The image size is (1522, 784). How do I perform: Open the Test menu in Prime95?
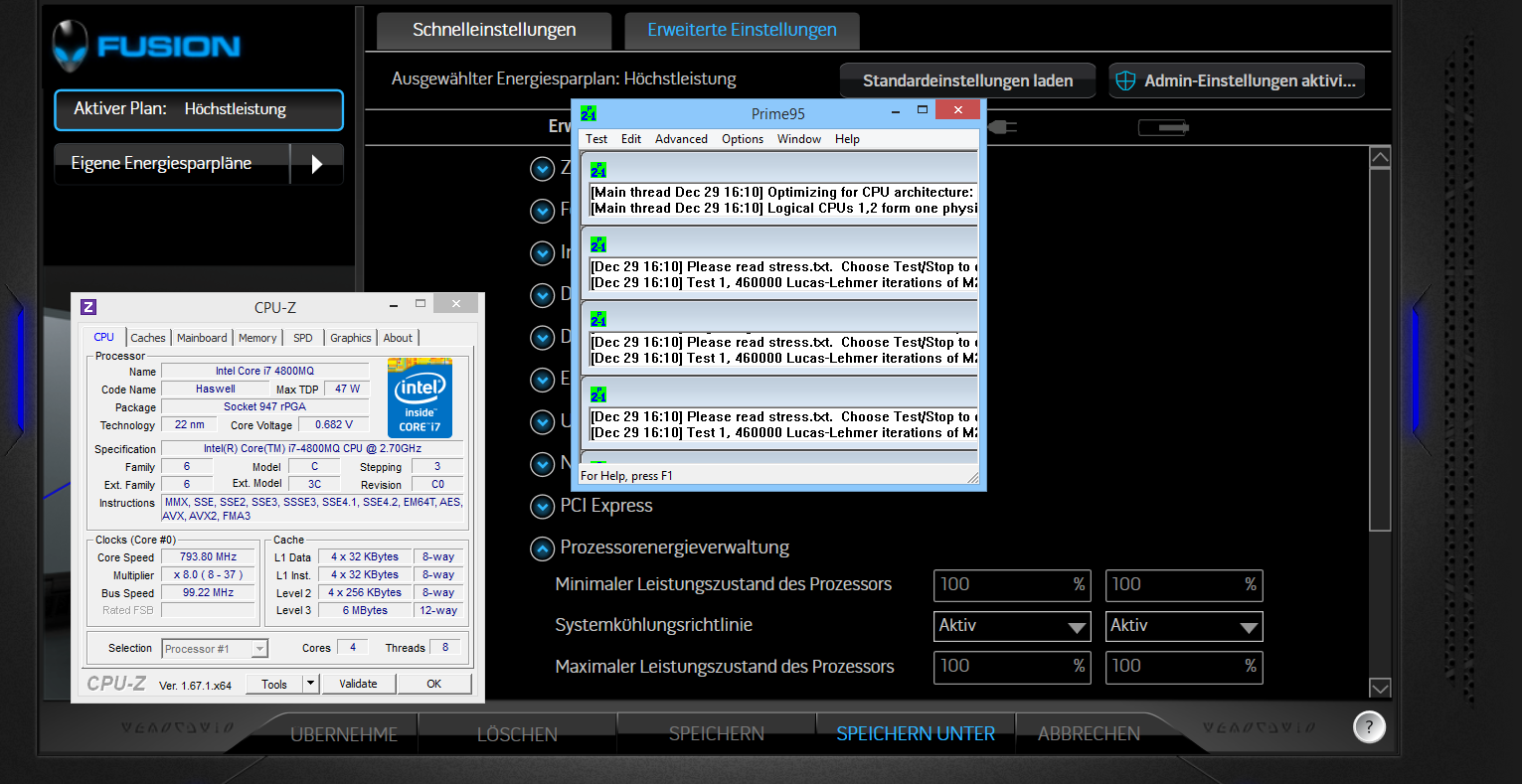(x=596, y=139)
